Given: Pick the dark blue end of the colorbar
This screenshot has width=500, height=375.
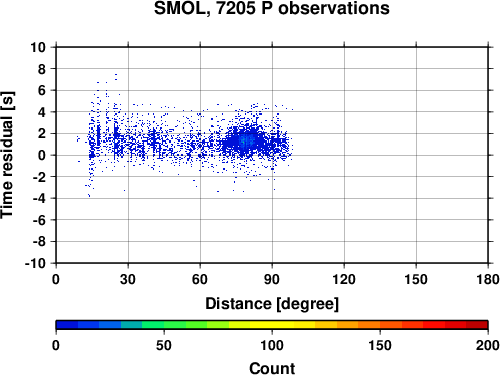Looking at the screenshot, I should pyautogui.click(x=67, y=325).
